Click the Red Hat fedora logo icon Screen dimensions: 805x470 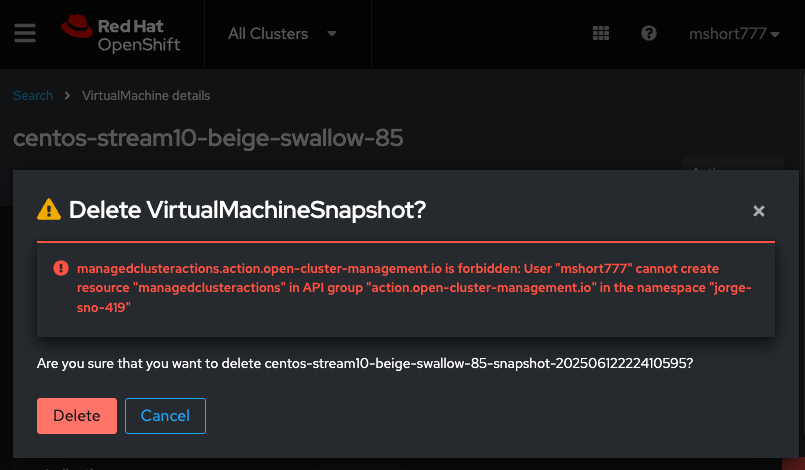(x=76, y=27)
